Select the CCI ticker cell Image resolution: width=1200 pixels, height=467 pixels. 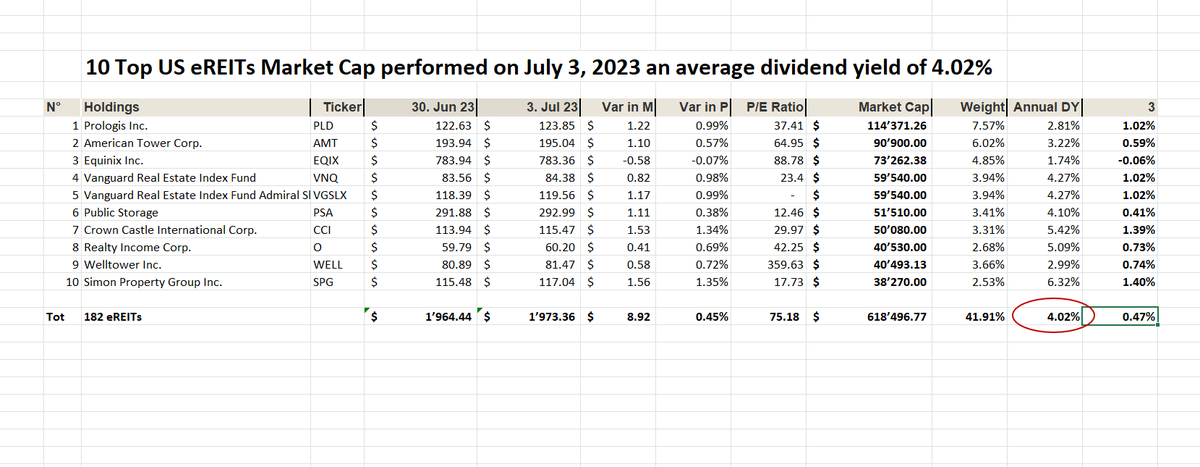point(322,229)
